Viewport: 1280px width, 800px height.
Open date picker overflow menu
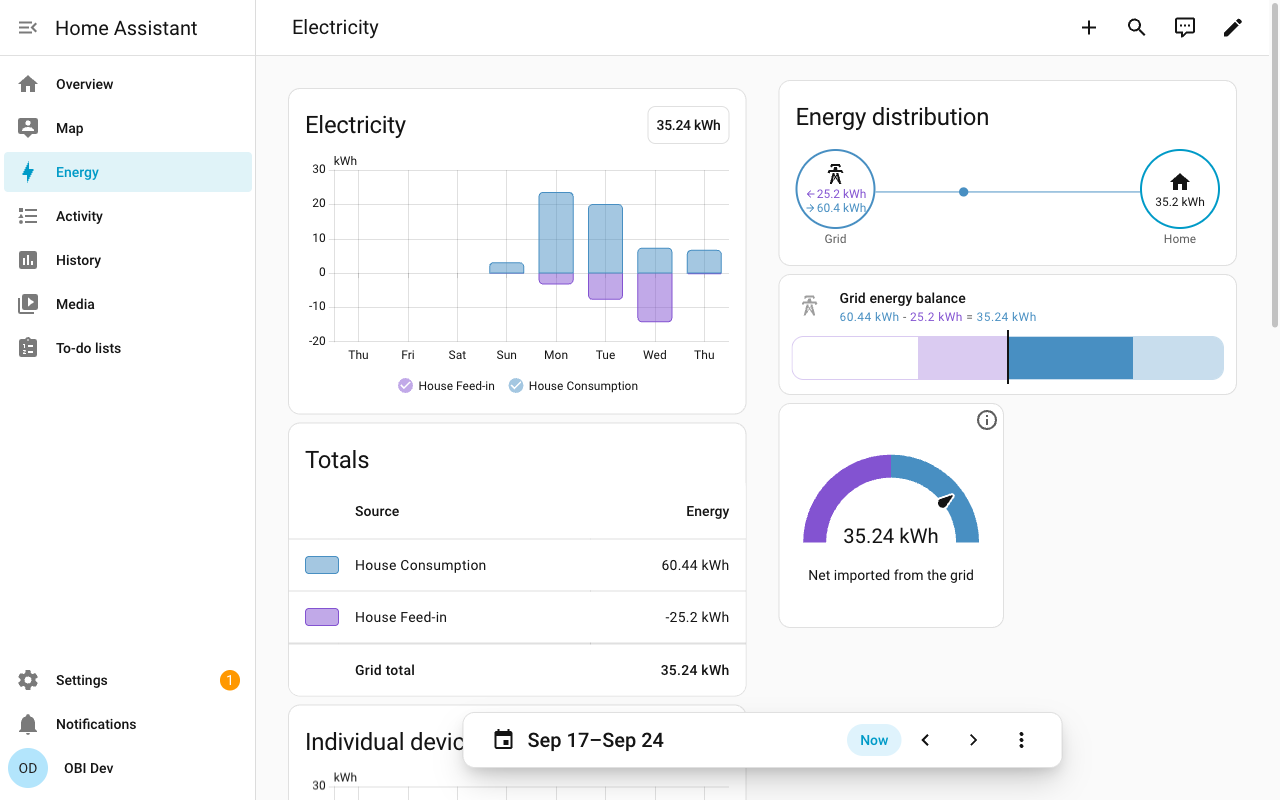point(1021,740)
